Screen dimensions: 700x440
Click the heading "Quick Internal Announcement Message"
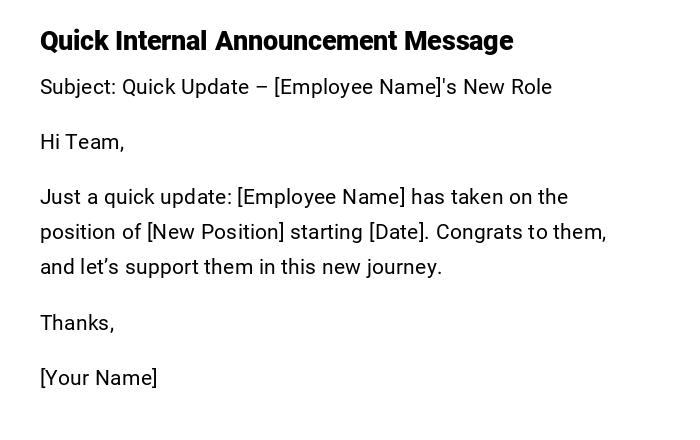coord(276,41)
